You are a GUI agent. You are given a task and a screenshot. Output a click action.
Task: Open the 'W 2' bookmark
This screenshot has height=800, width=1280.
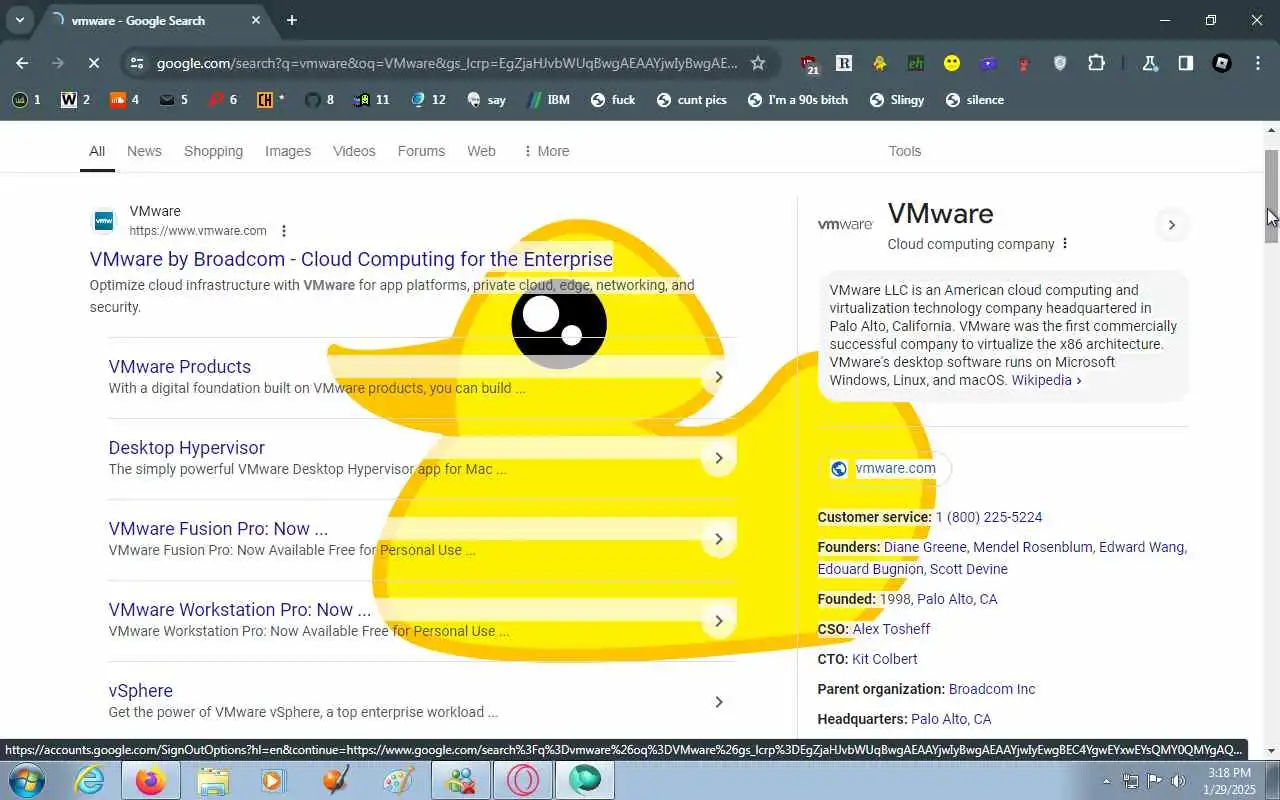pyautogui.click(x=75, y=100)
